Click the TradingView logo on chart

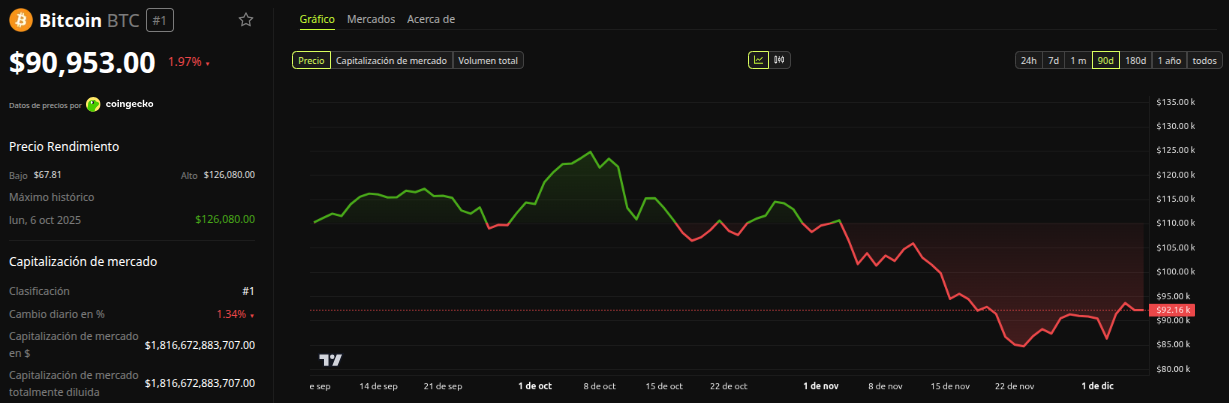coord(331,360)
